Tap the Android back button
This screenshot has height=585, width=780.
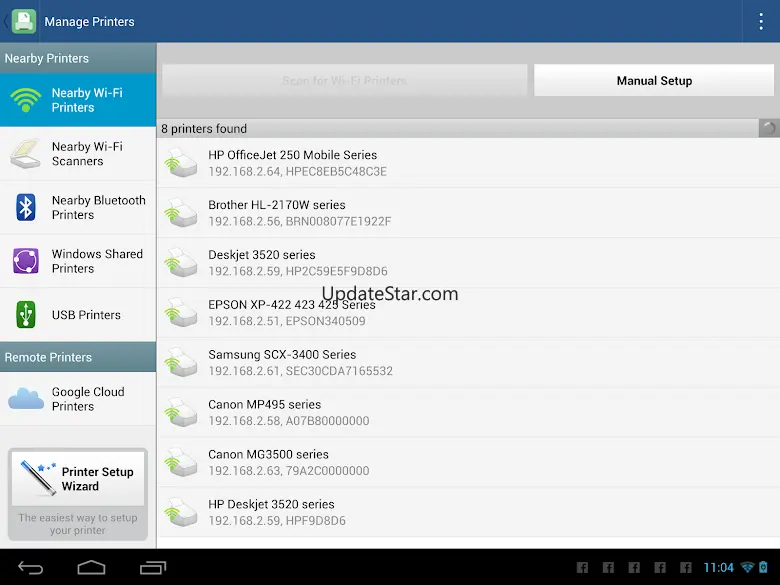(30, 568)
